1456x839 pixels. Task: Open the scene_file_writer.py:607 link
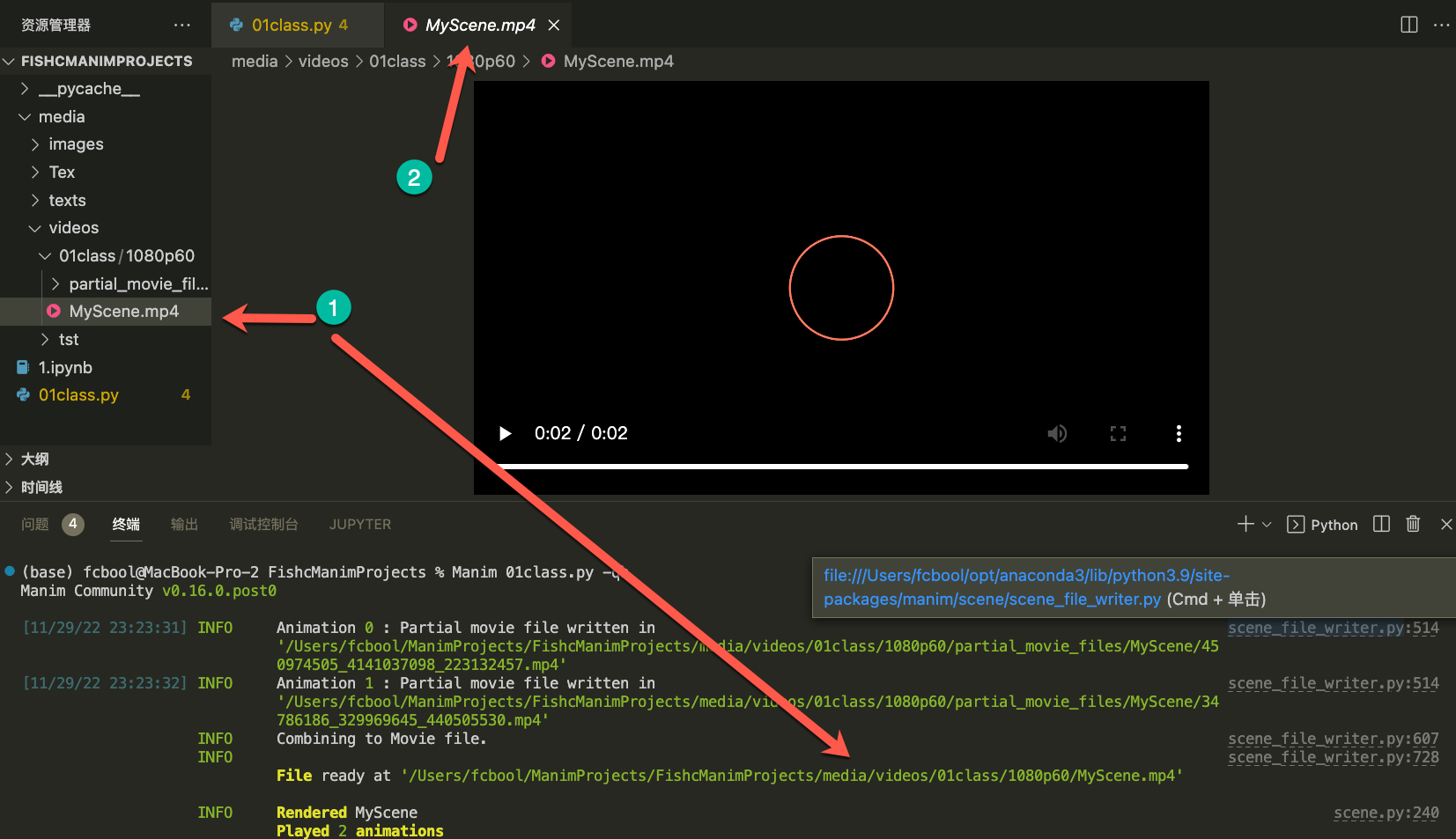(x=1334, y=740)
